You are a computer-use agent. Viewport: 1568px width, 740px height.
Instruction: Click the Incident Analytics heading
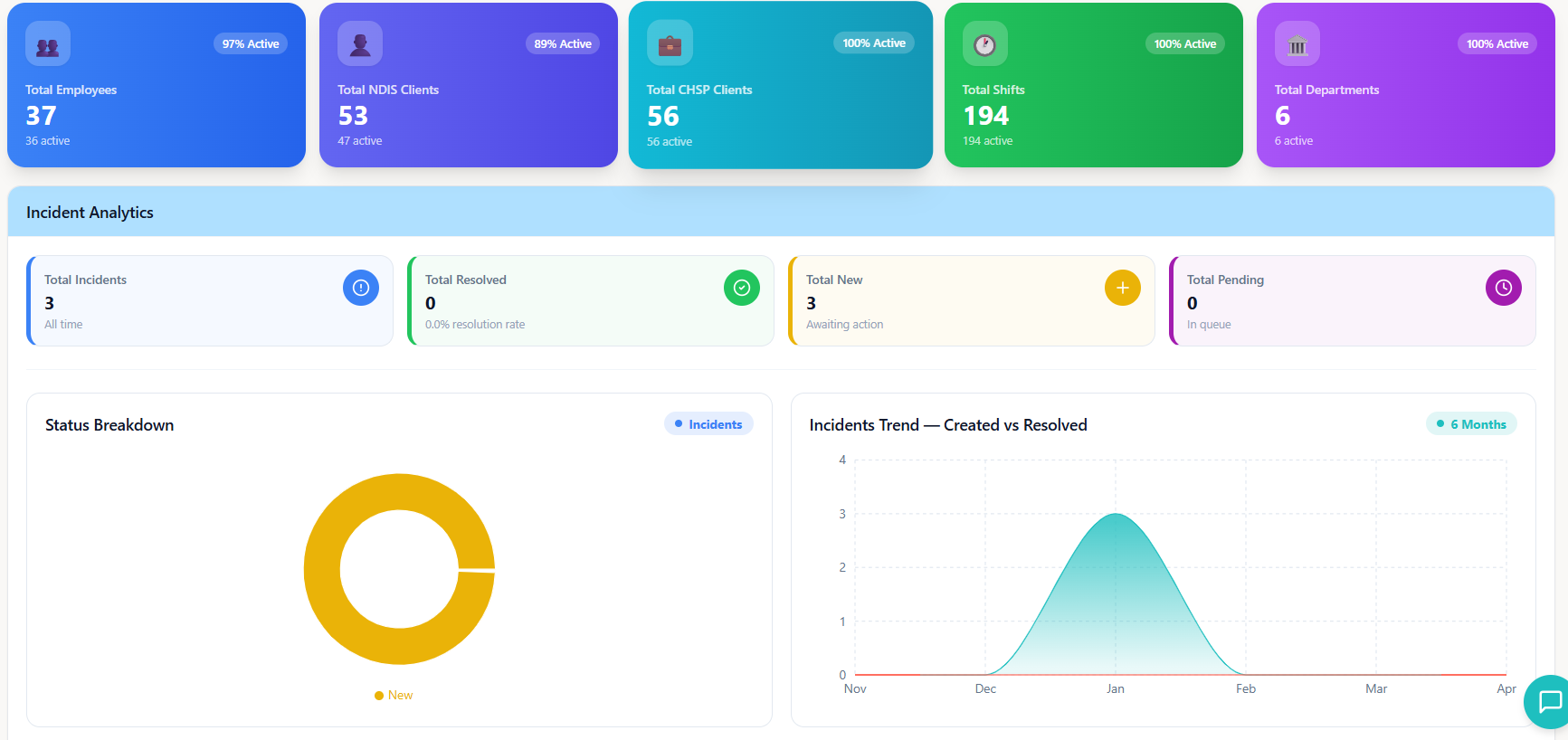(90, 213)
